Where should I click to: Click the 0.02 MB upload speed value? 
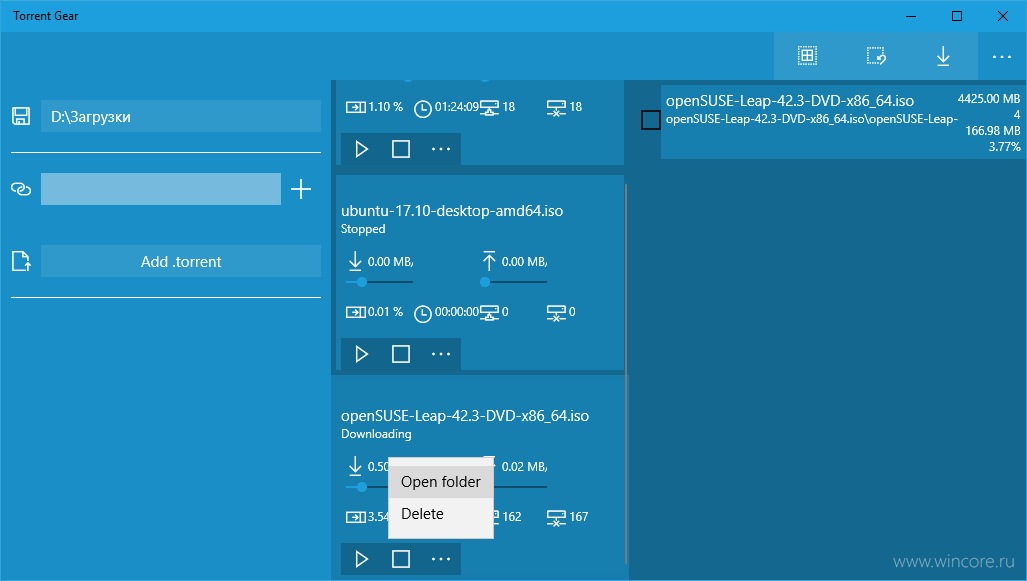(524, 466)
